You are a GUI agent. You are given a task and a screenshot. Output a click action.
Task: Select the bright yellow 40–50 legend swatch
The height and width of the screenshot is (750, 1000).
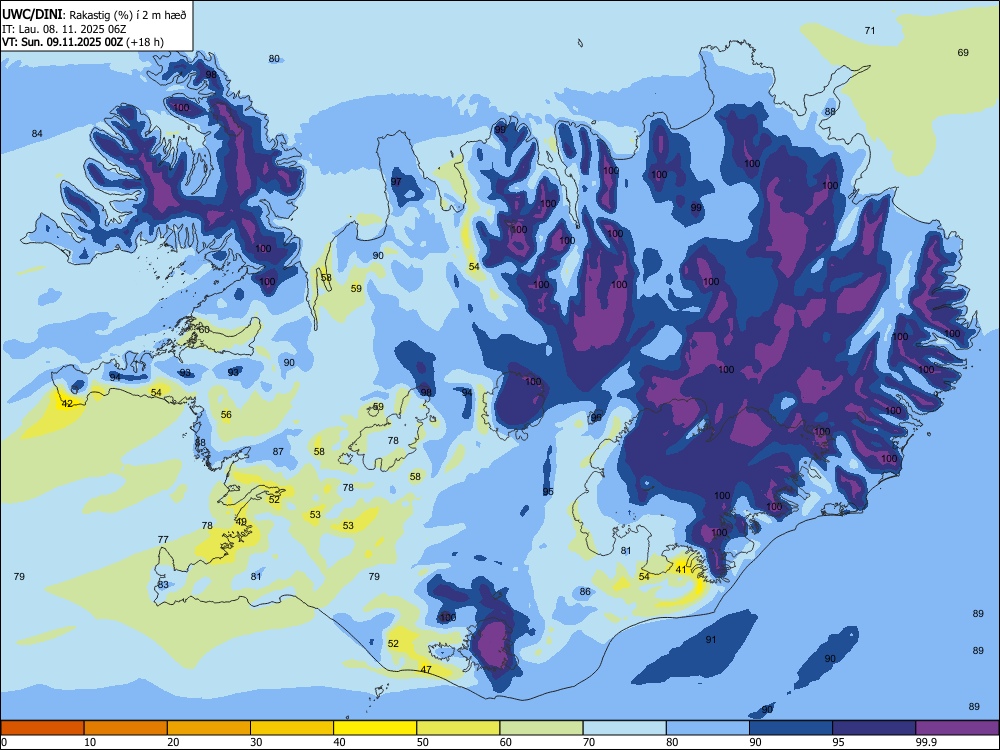pyautogui.click(x=375, y=728)
